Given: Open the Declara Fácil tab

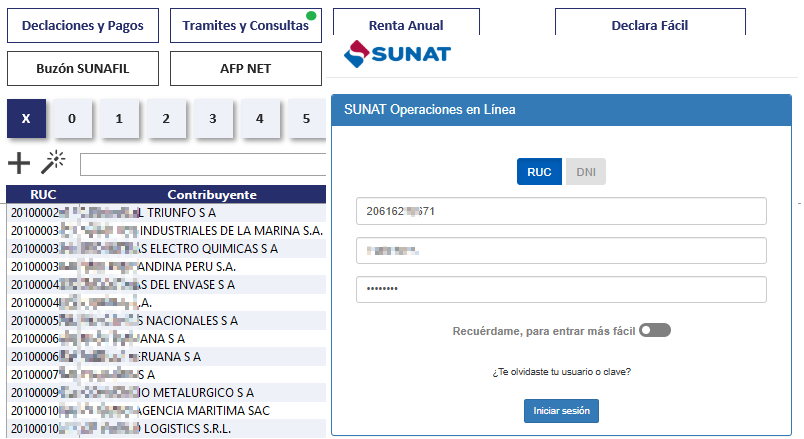Looking at the screenshot, I should tap(650, 24).
